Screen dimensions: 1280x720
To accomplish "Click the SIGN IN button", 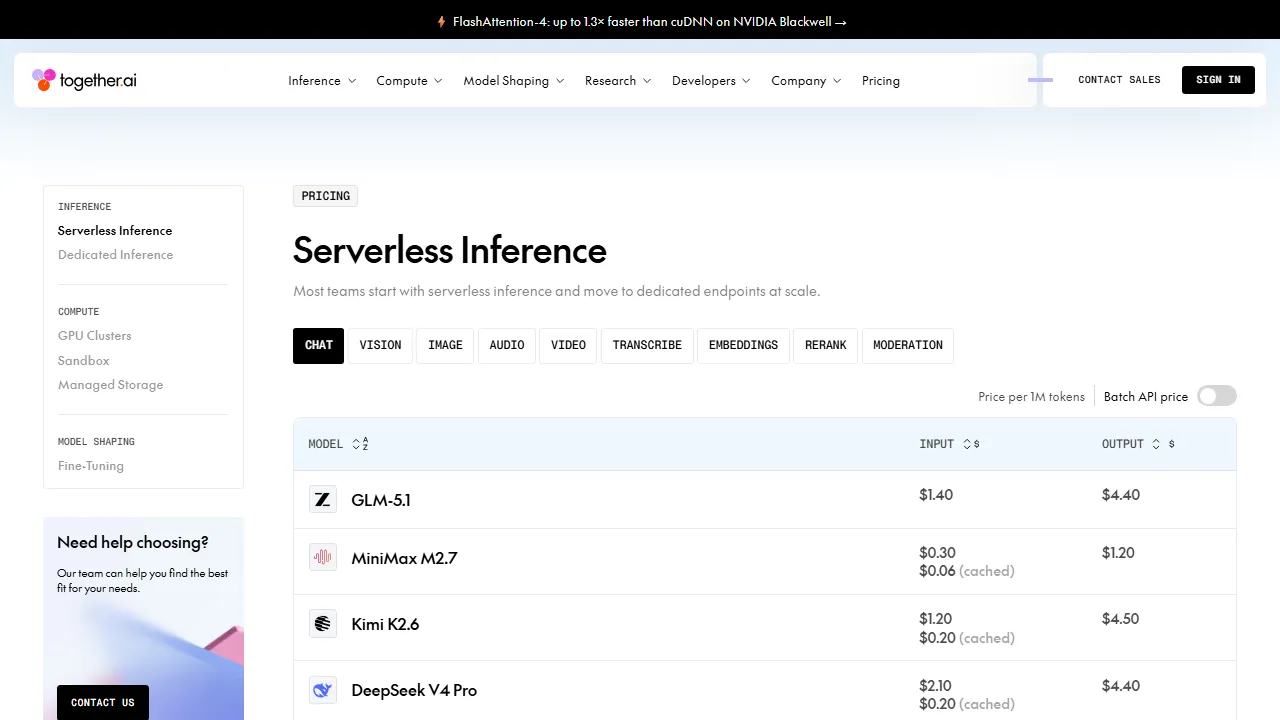I will [x=1218, y=80].
